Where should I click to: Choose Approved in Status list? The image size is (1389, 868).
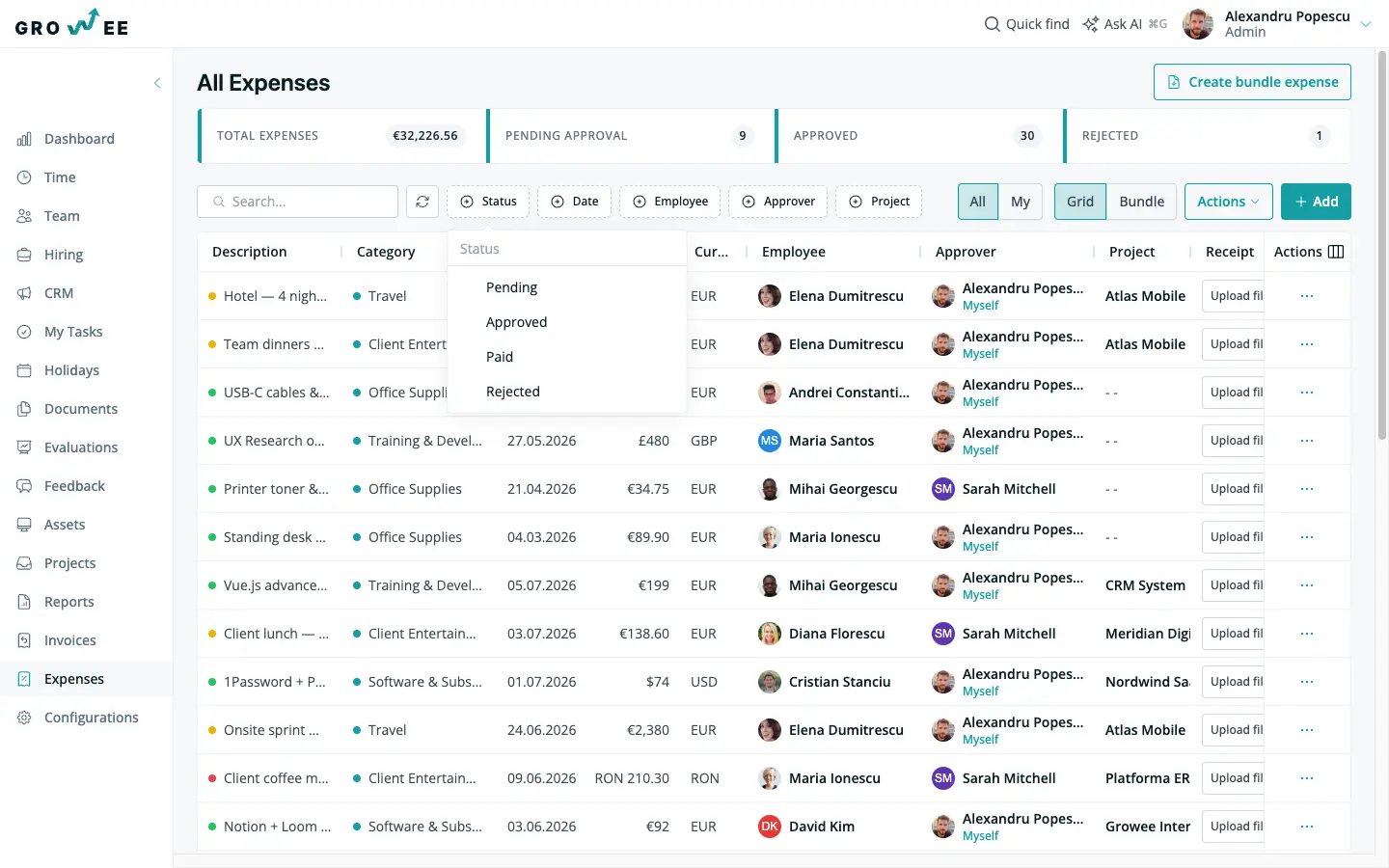pyautogui.click(x=567, y=322)
